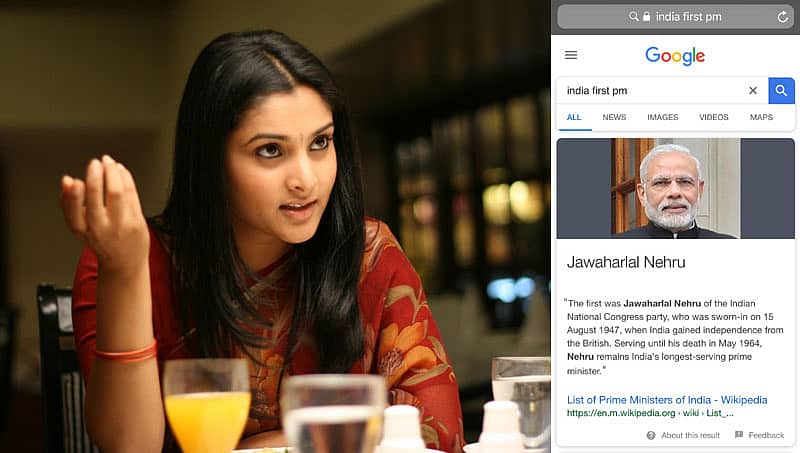Tap the lock icon in address bar

pos(646,16)
